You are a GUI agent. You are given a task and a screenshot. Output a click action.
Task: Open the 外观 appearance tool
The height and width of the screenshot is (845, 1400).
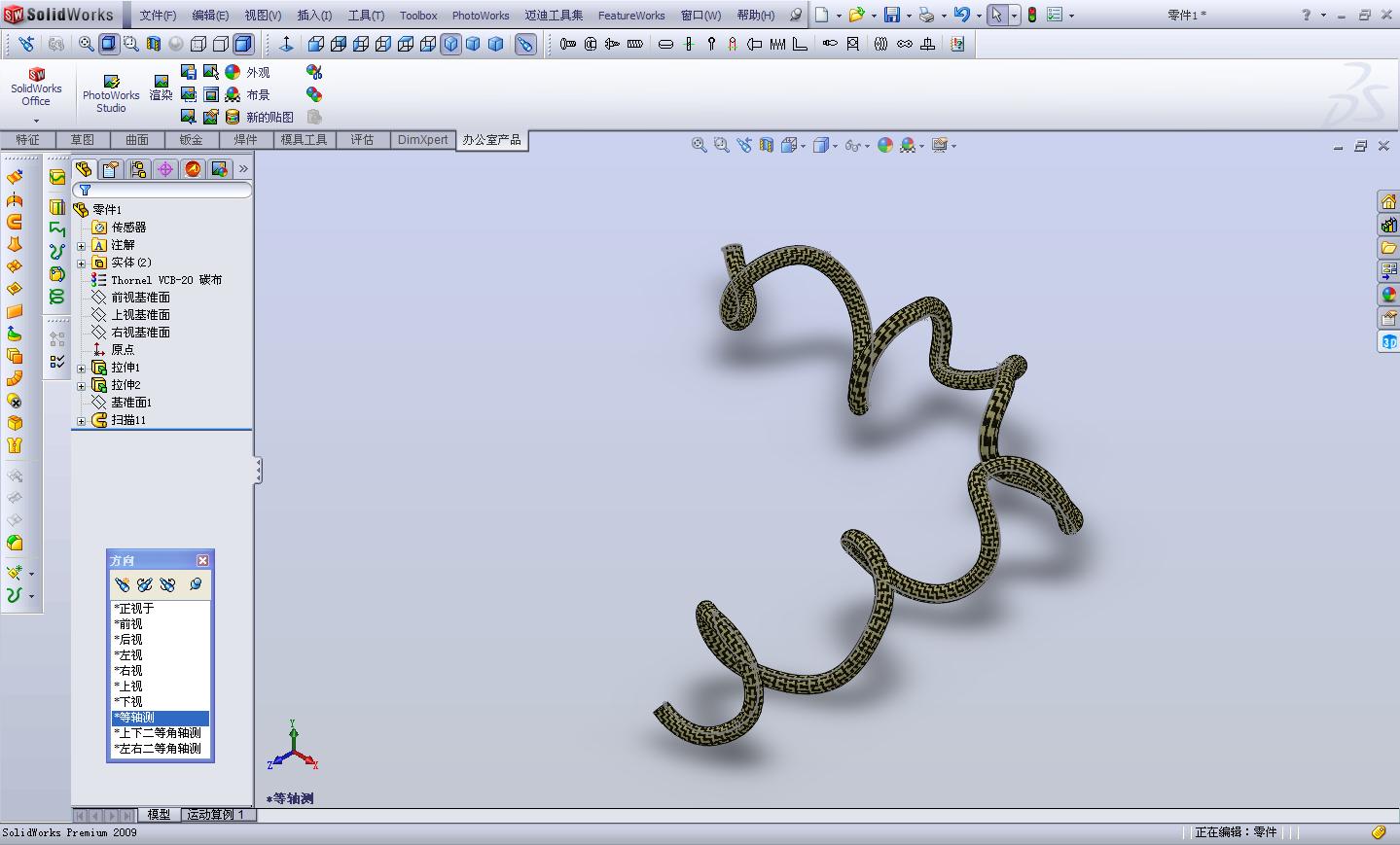coord(247,72)
